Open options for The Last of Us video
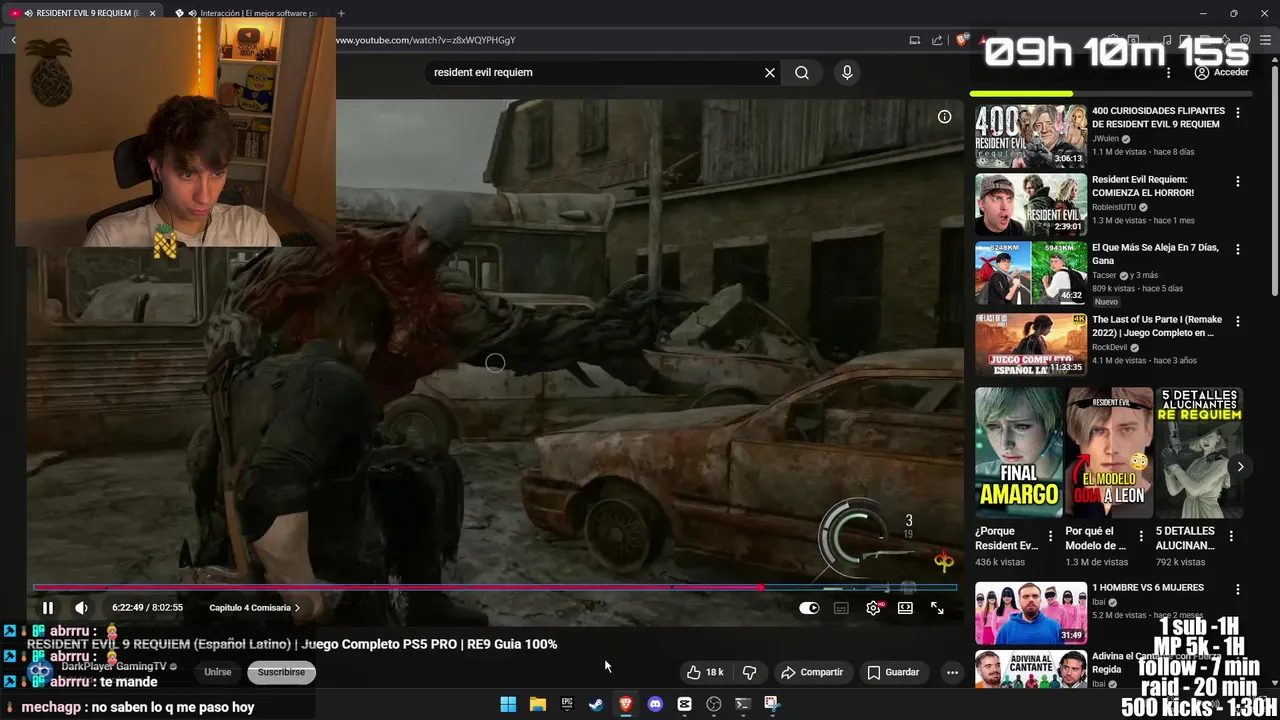 pos(1238,321)
